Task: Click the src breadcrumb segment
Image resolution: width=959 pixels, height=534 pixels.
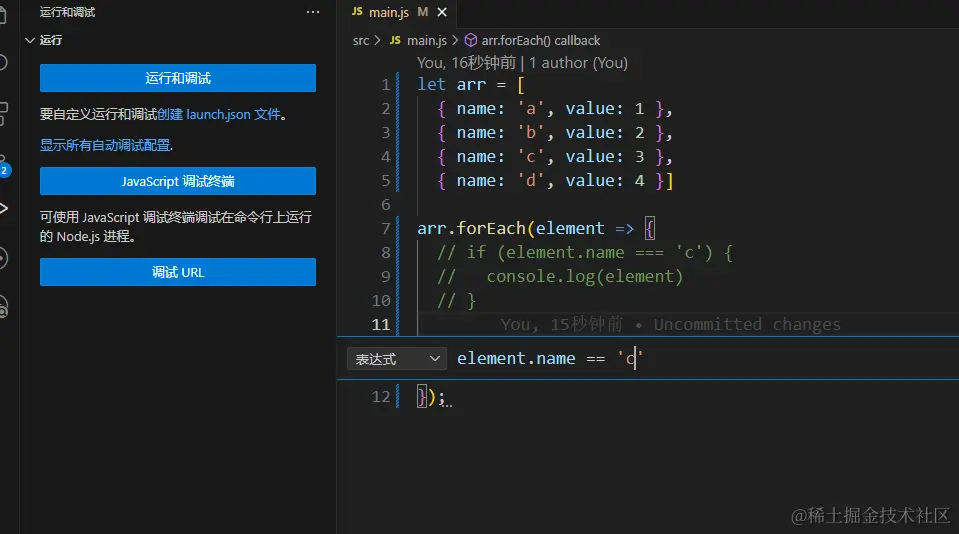Action: [x=361, y=40]
